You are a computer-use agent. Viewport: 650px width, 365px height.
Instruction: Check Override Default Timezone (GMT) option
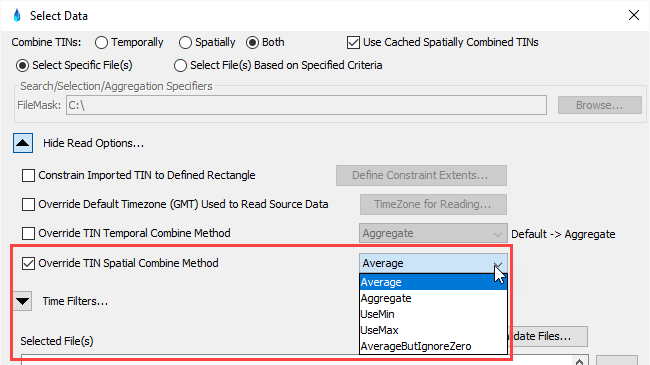[x=28, y=204]
